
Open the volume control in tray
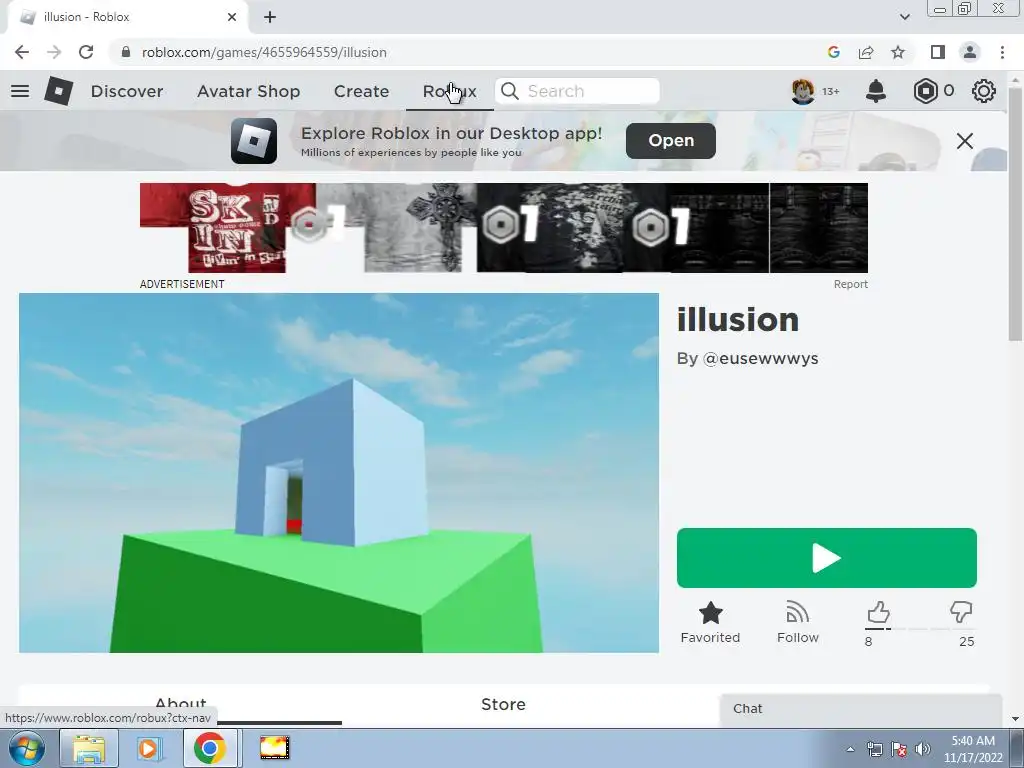click(x=922, y=749)
